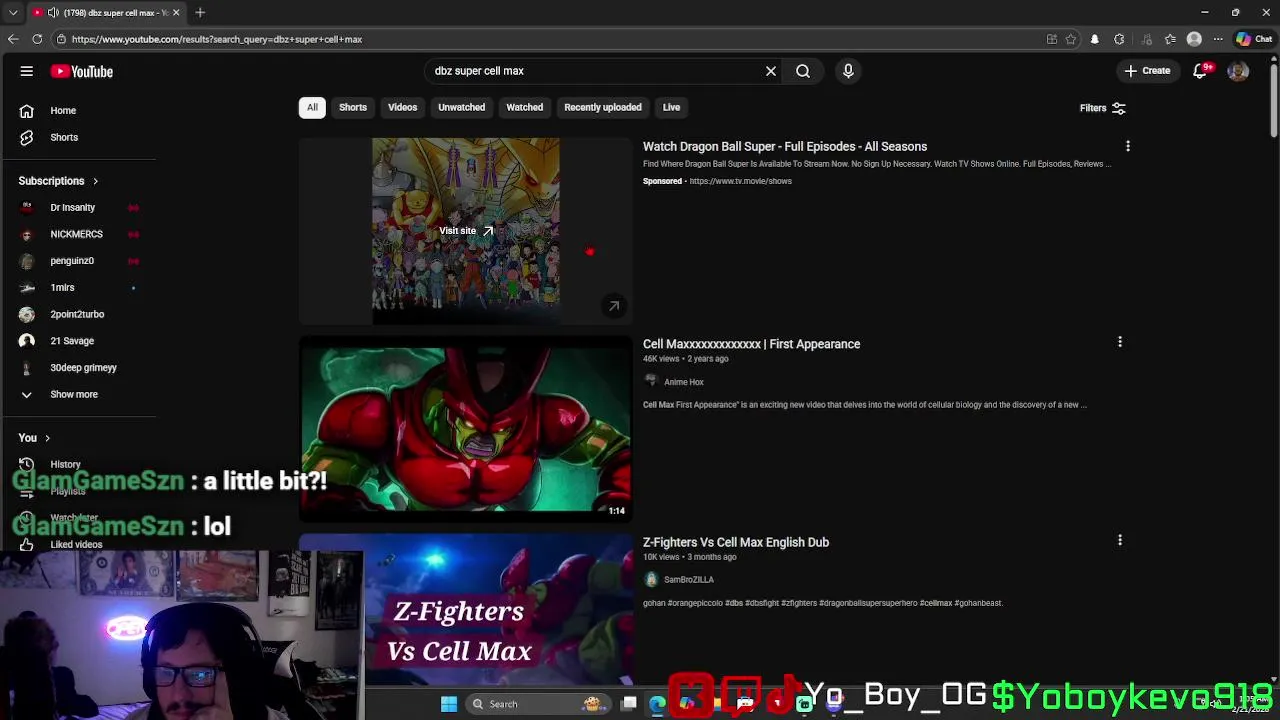This screenshot has width=1280, height=720.
Task: Open a new browser tab
Action: [x=200, y=12]
